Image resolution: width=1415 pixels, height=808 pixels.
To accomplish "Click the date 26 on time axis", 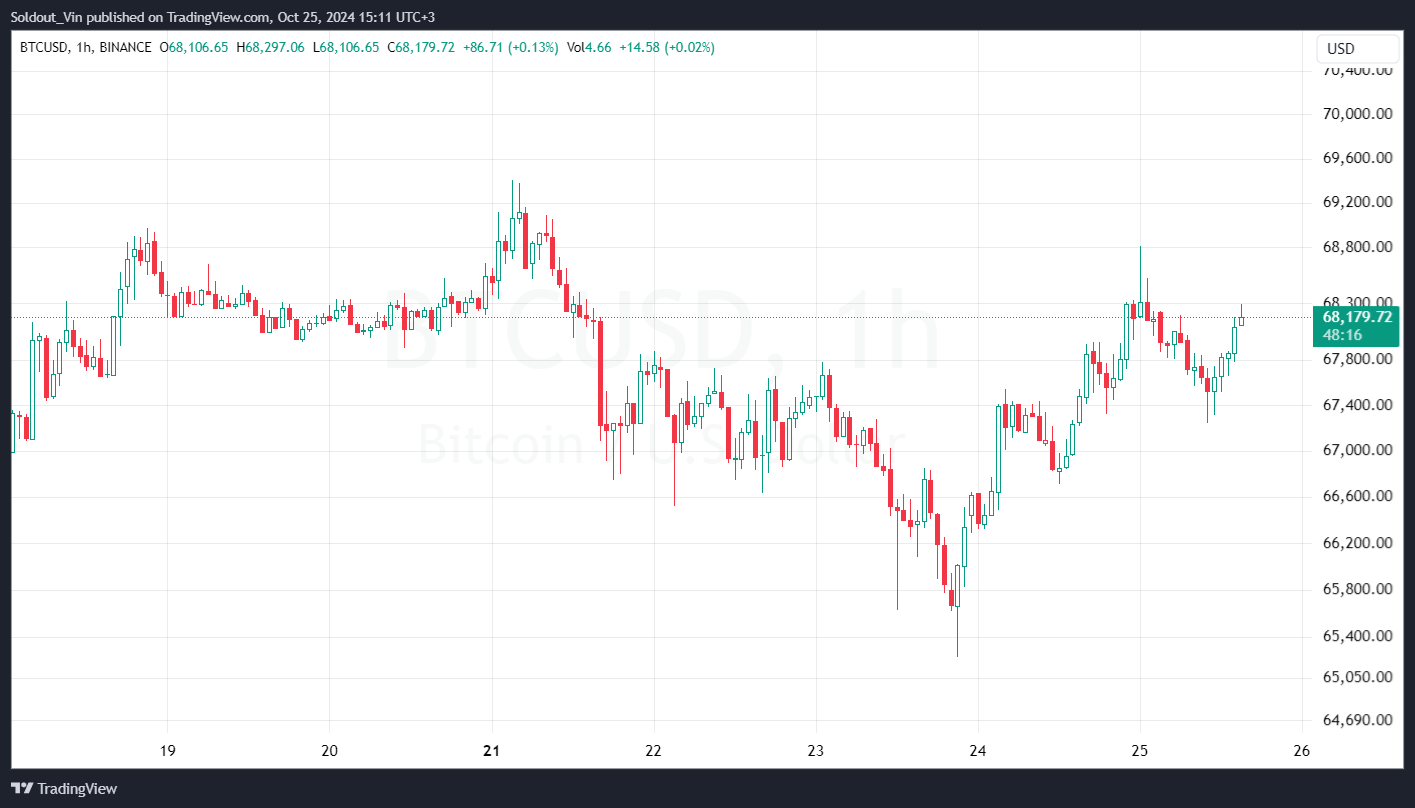I will coord(1301,751).
